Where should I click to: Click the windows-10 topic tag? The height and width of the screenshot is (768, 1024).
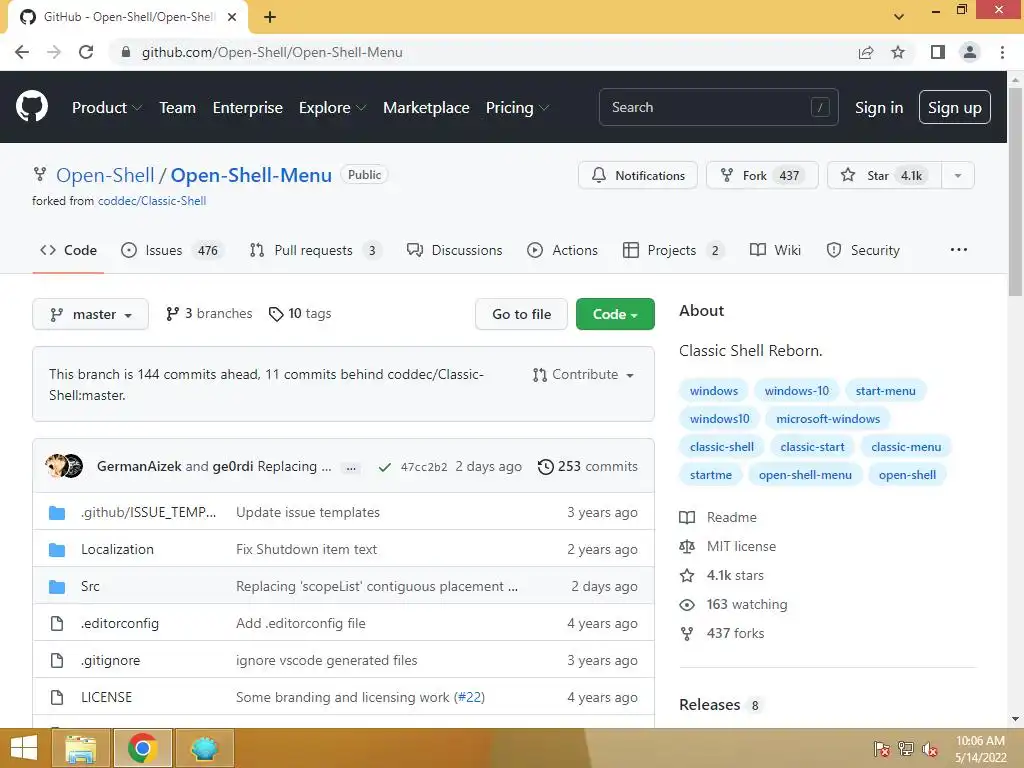coord(797,391)
